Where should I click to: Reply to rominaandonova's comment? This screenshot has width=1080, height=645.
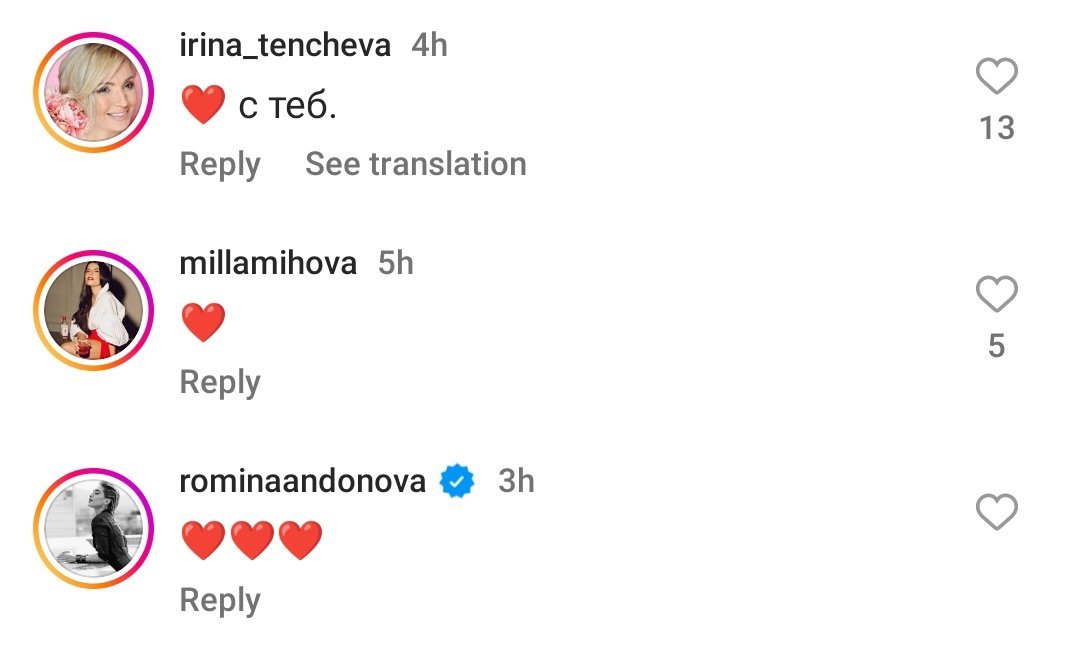point(219,600)
